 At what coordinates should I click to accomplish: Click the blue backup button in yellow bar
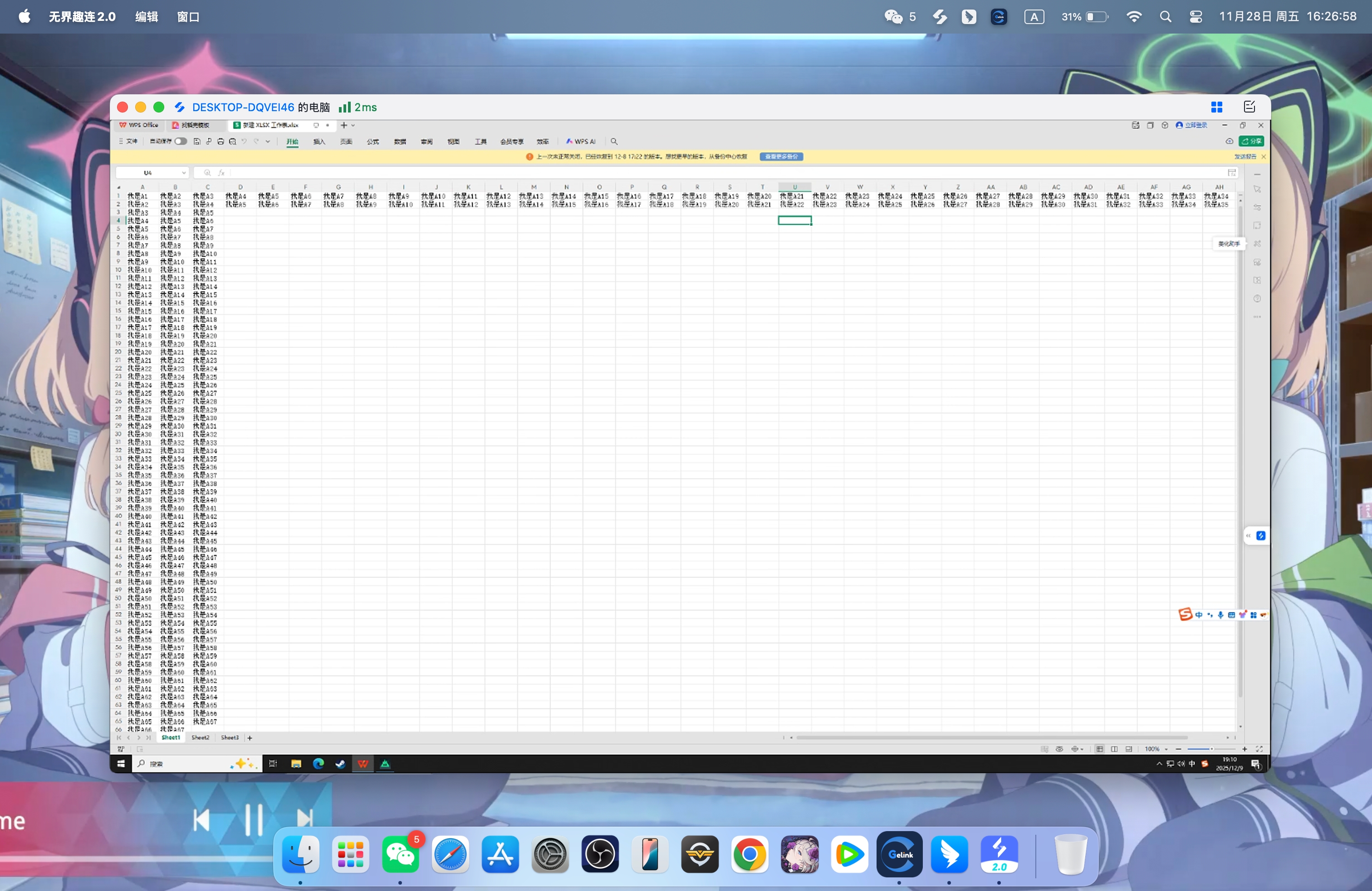coord(781,157)
